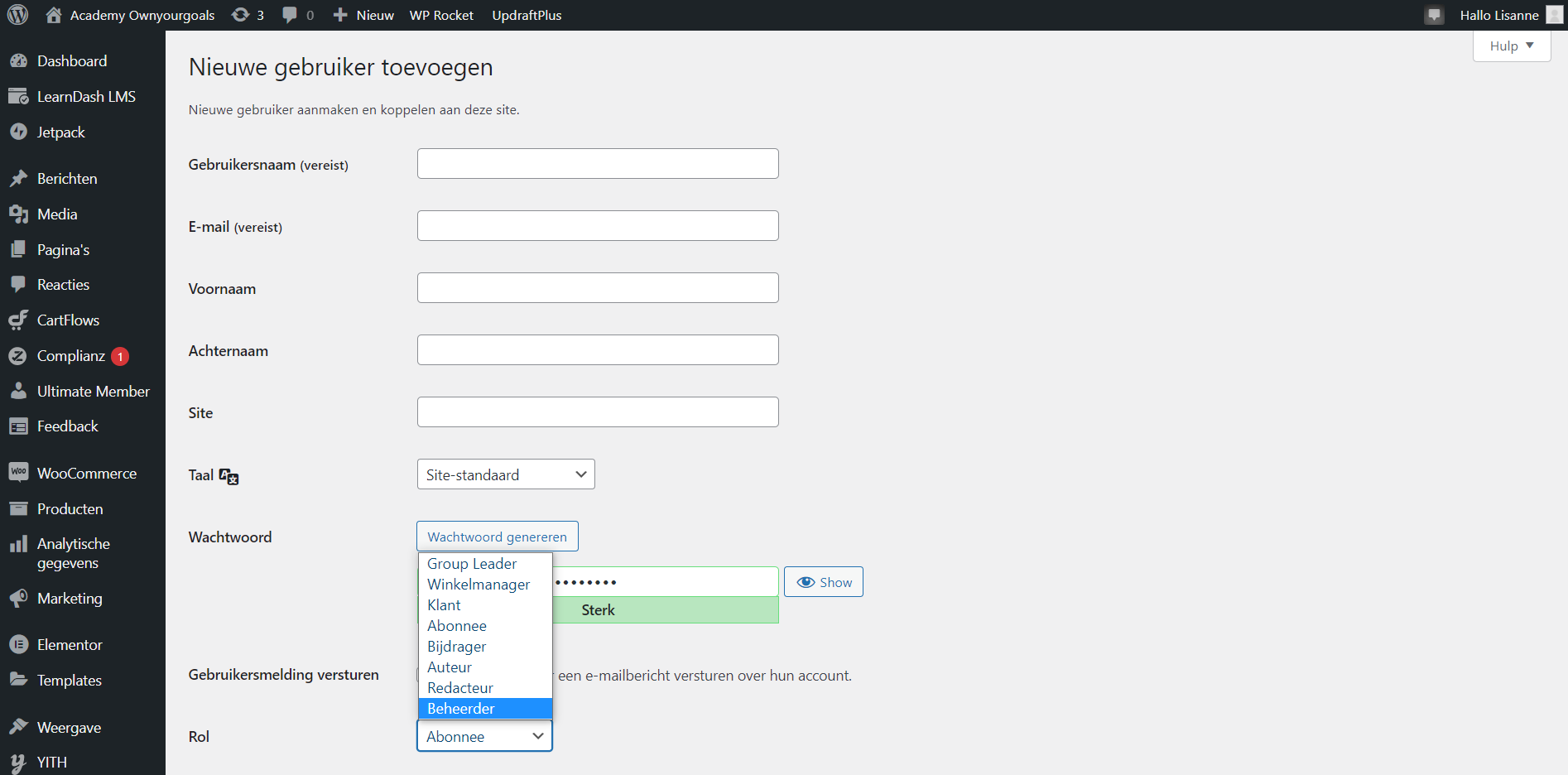Click the Reacties comment icon
1568x775 pixels.
pos(18,285)
